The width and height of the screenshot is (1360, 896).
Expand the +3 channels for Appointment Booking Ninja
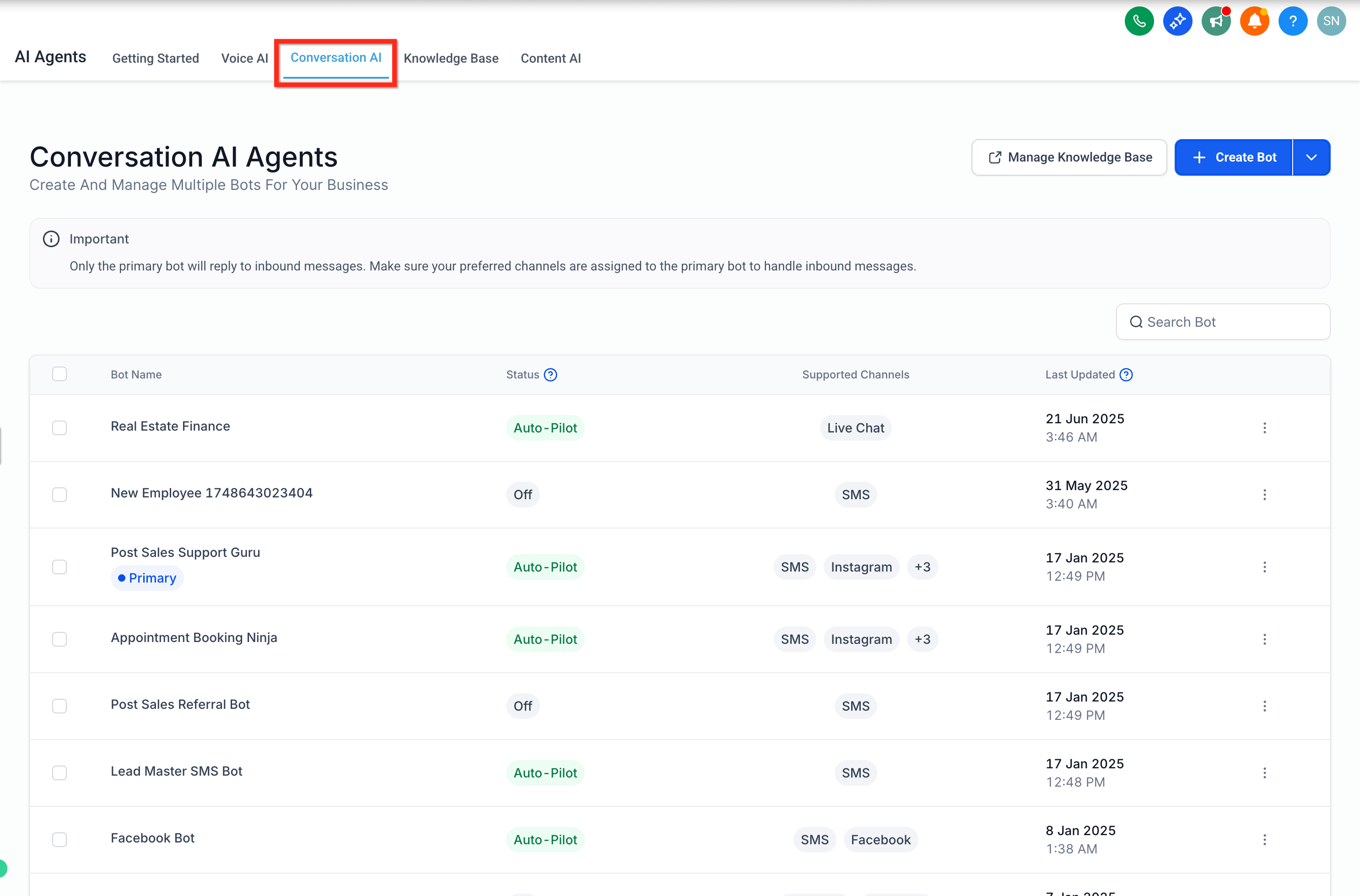click(922, 639)
